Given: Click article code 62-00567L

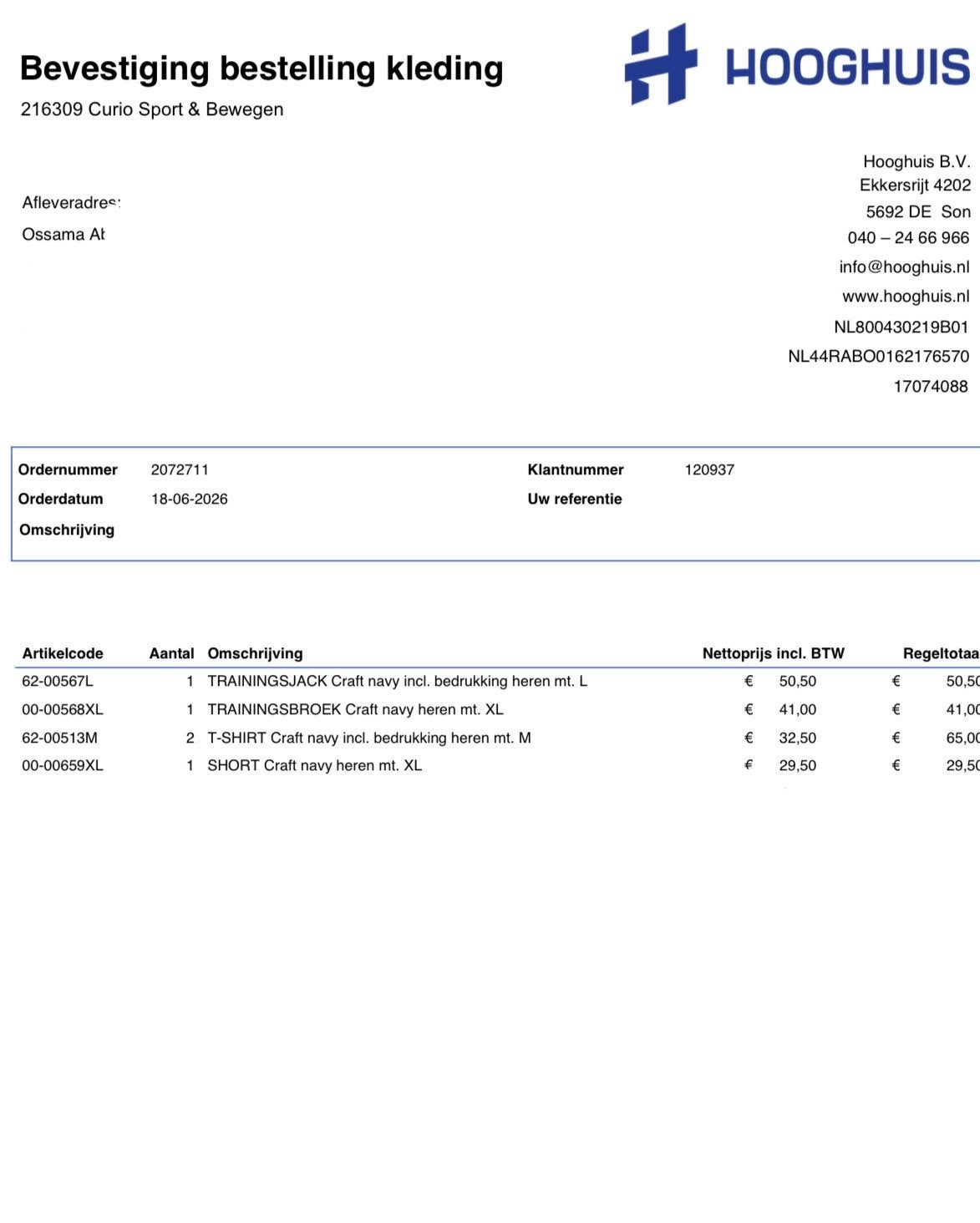Looking at the screenshot, I should click(x=58, y=681).
